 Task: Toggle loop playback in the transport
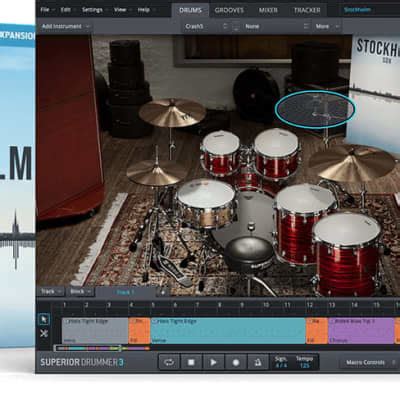pos(169,362)
